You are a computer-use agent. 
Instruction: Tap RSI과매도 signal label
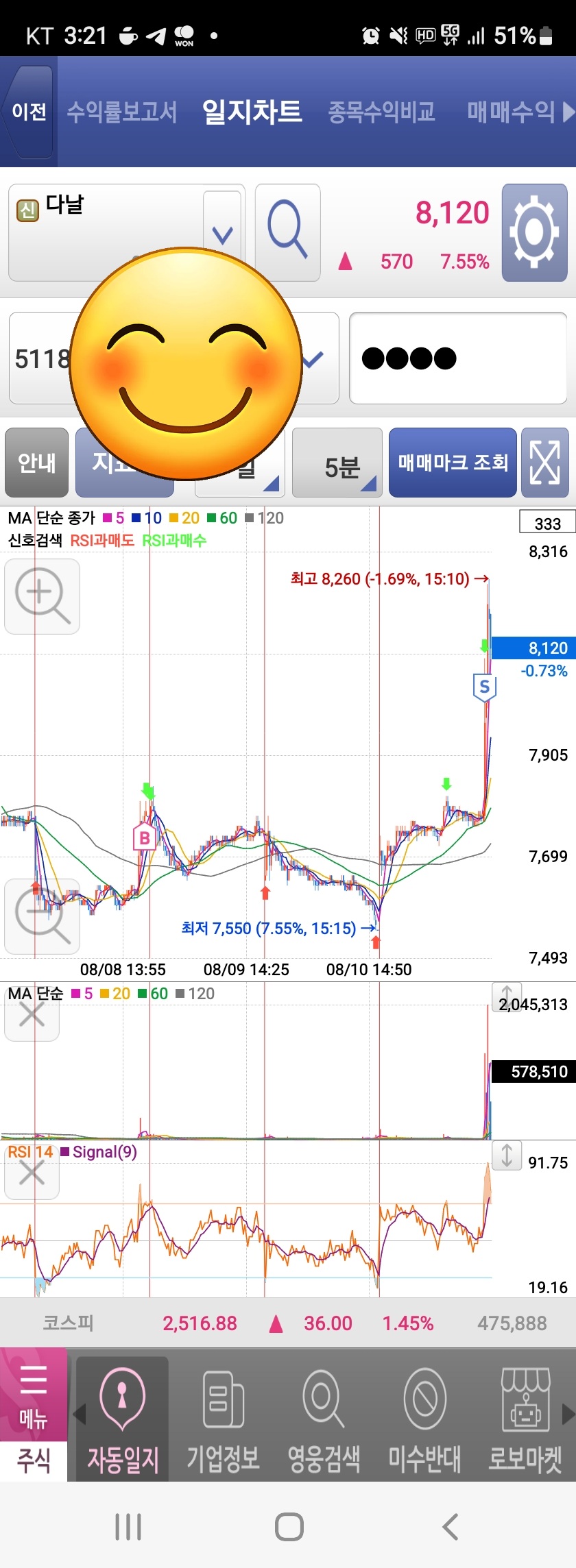click(102, 541)
